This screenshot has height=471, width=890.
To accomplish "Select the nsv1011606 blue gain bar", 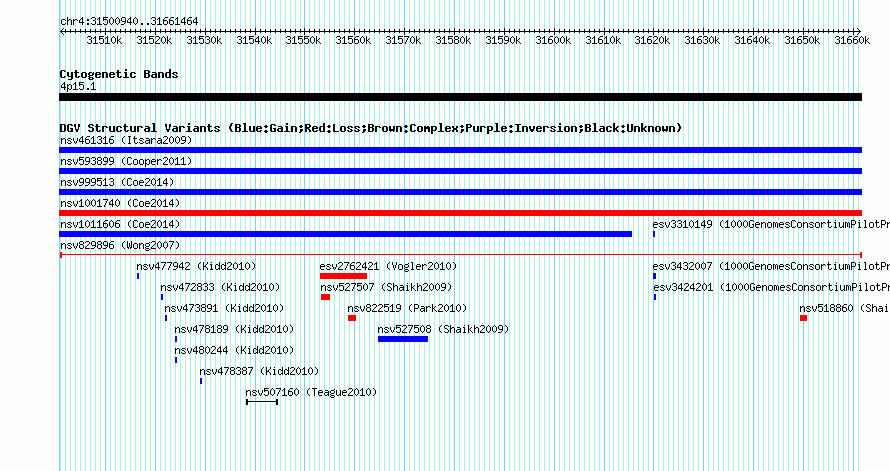I will [346, 234].
